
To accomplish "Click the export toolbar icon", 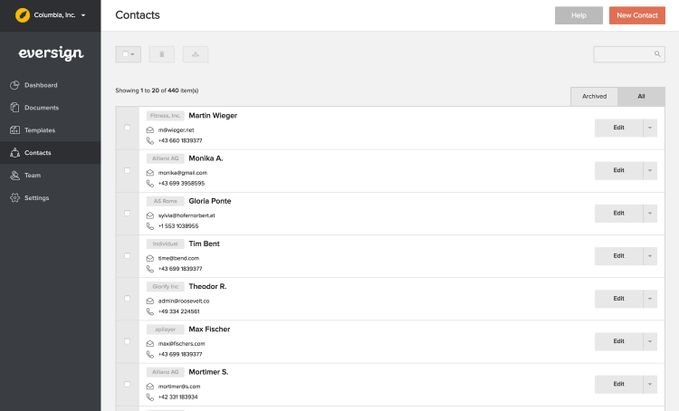I will point(195,54).
